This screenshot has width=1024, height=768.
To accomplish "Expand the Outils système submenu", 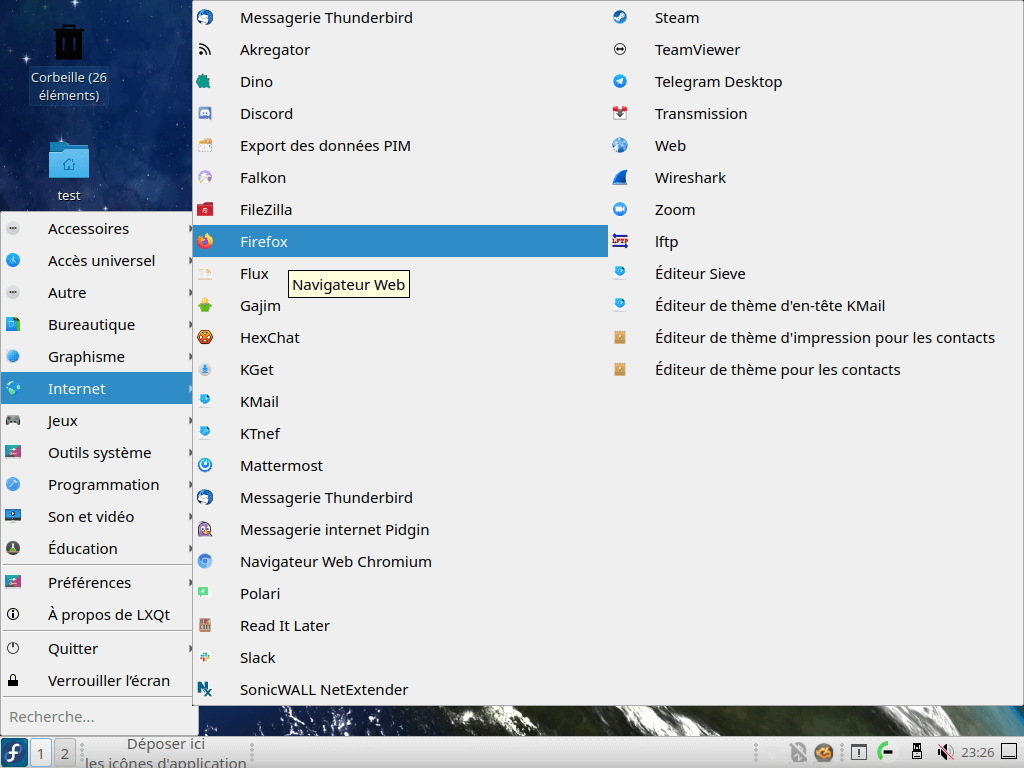I will 97,453.
